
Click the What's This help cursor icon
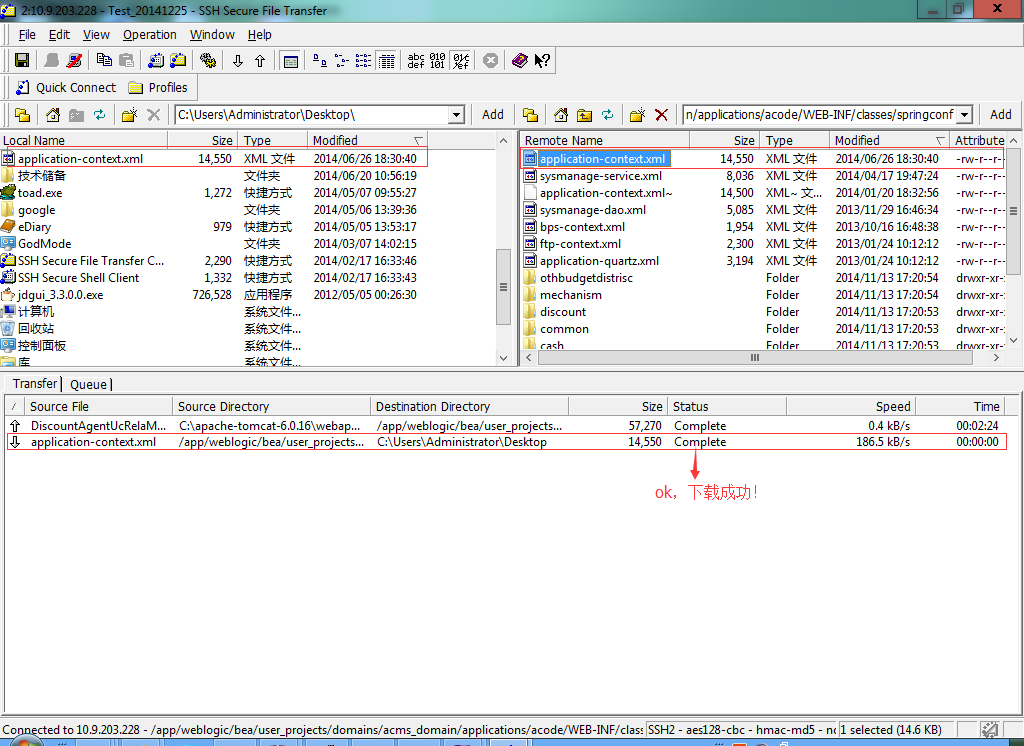[542, 61]
